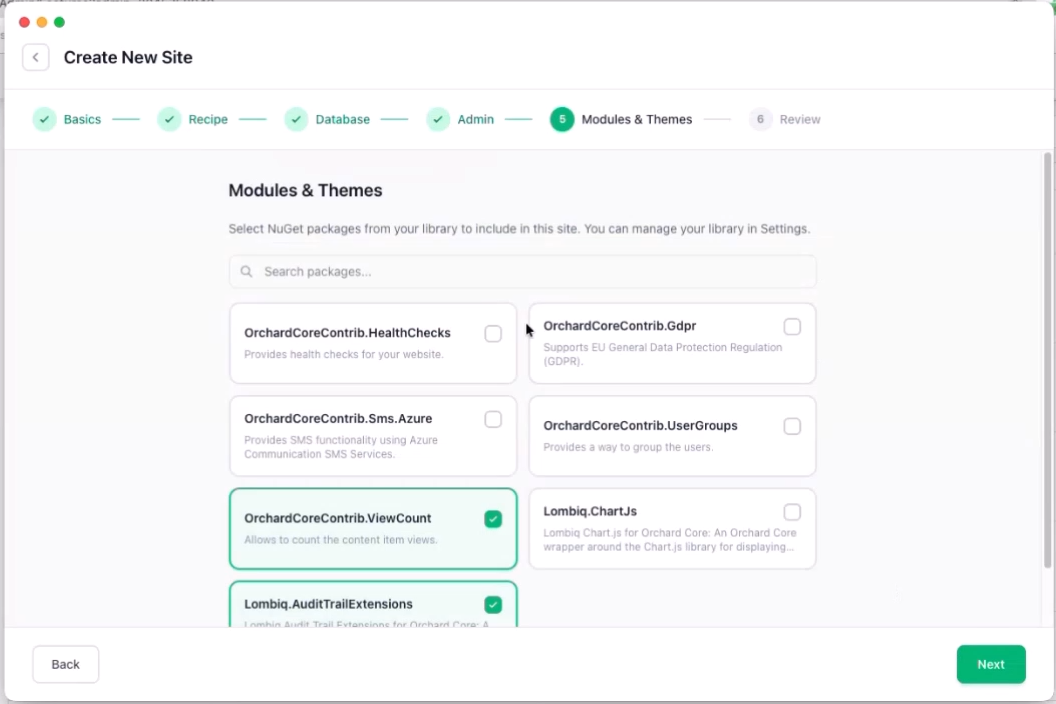Click "Provides health checks for your website."
Screen dimensions: 1056x704
pyautogui.click(x=343, y=354)
